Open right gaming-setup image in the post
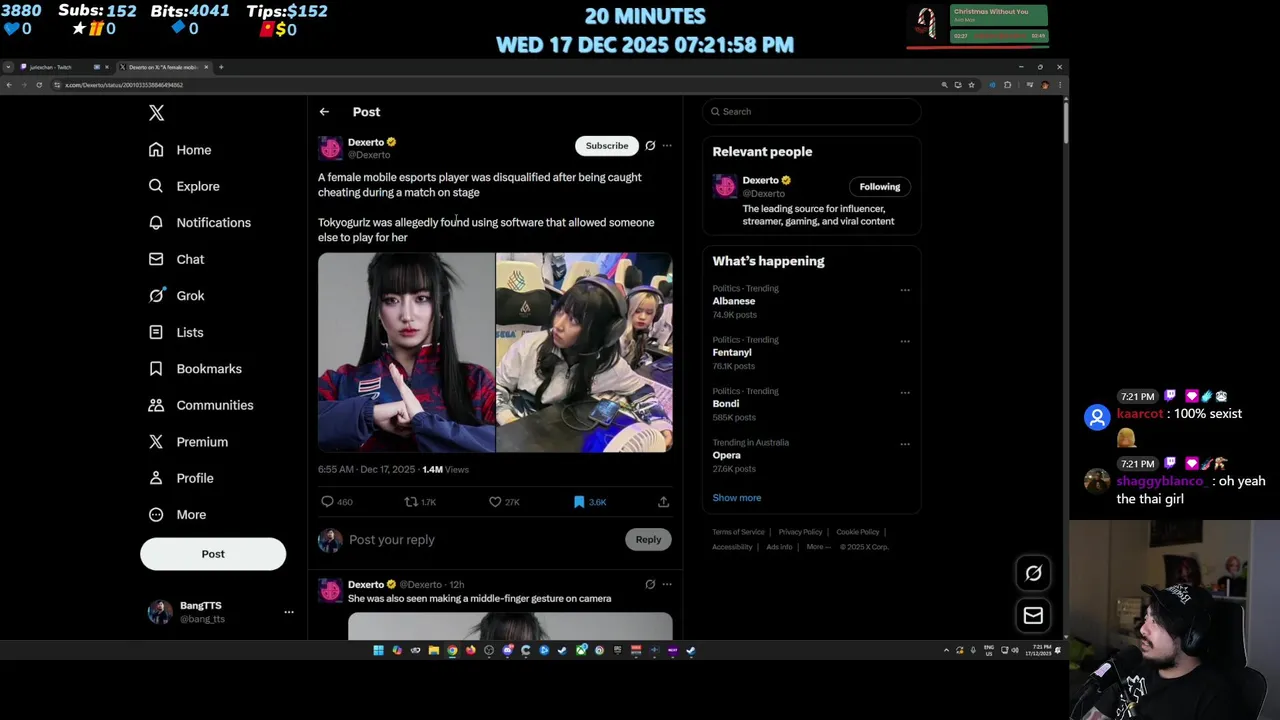 point(585,352)
